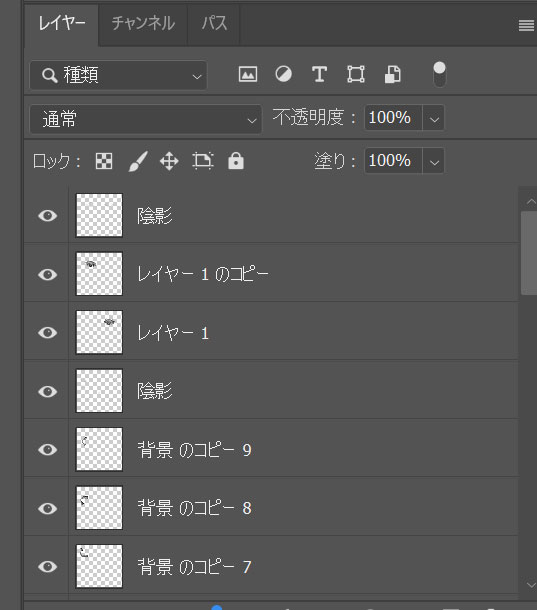Hide the 陰影 layer above レイヤー 1 のコピー
Viewport: 537px width, 610px height.
point(47,216)
